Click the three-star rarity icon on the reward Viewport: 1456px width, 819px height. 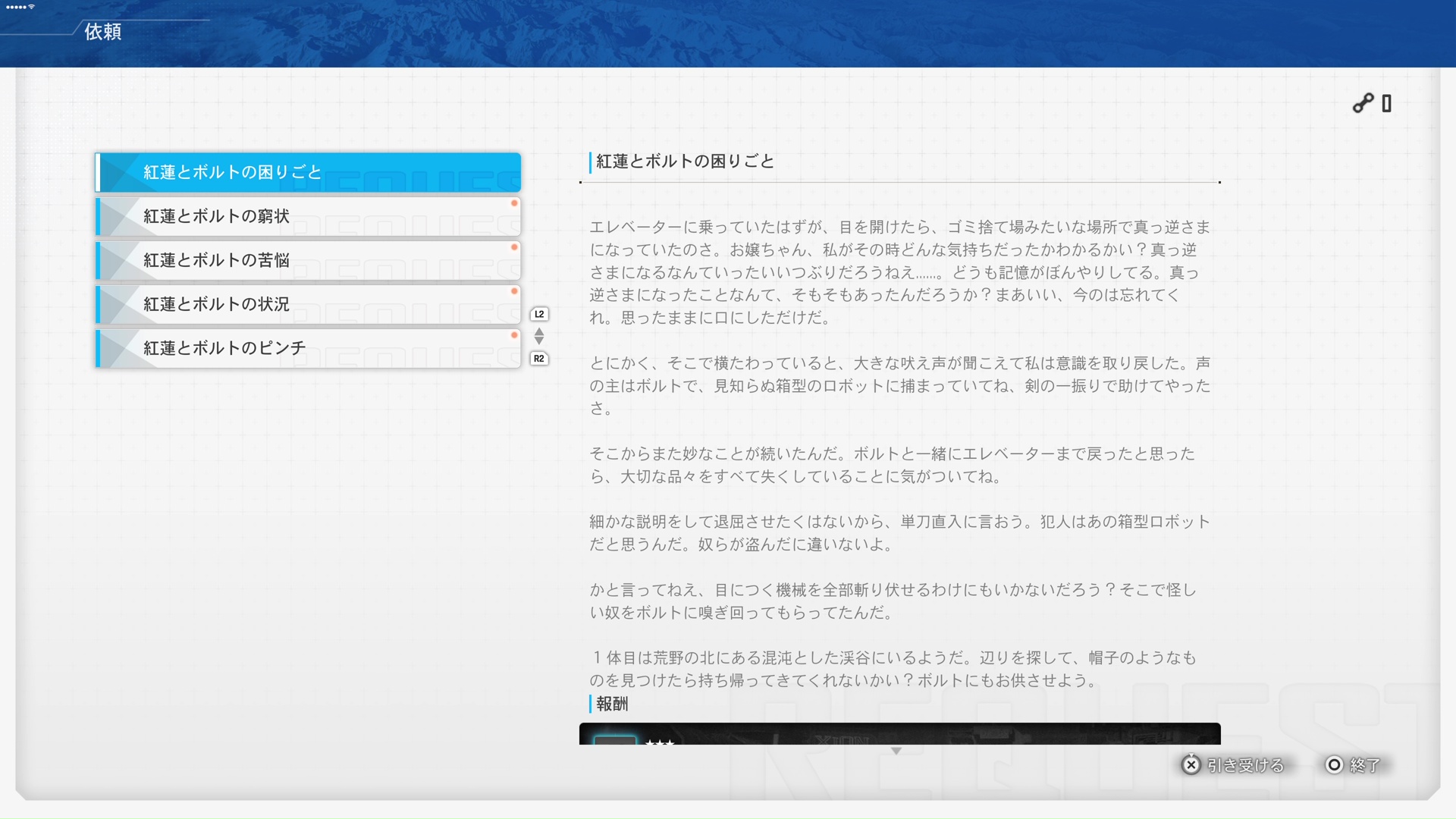660,743
